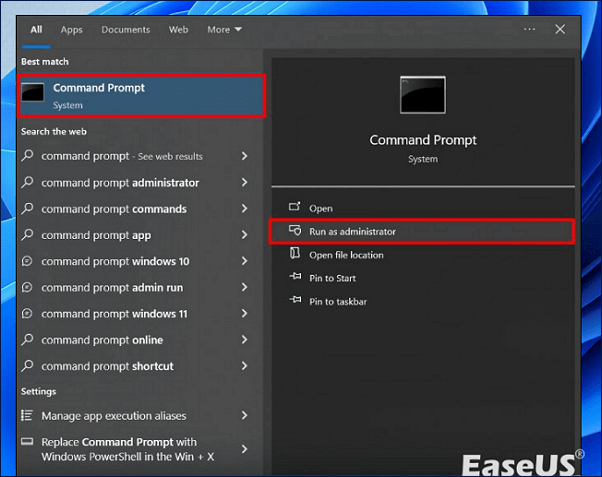Switch to the Apps filter tab
This screenshot has width=602, height=477.
click(x=71, y=30)
